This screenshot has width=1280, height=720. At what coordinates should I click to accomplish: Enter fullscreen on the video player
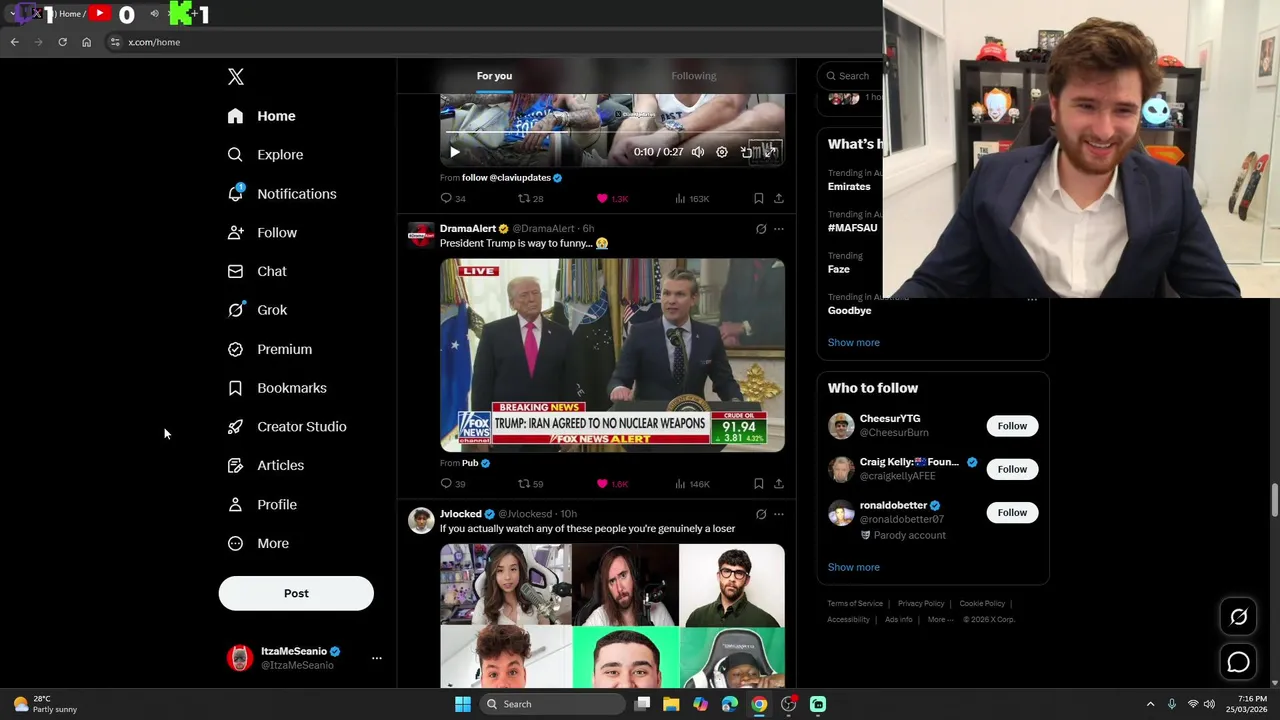770,152
